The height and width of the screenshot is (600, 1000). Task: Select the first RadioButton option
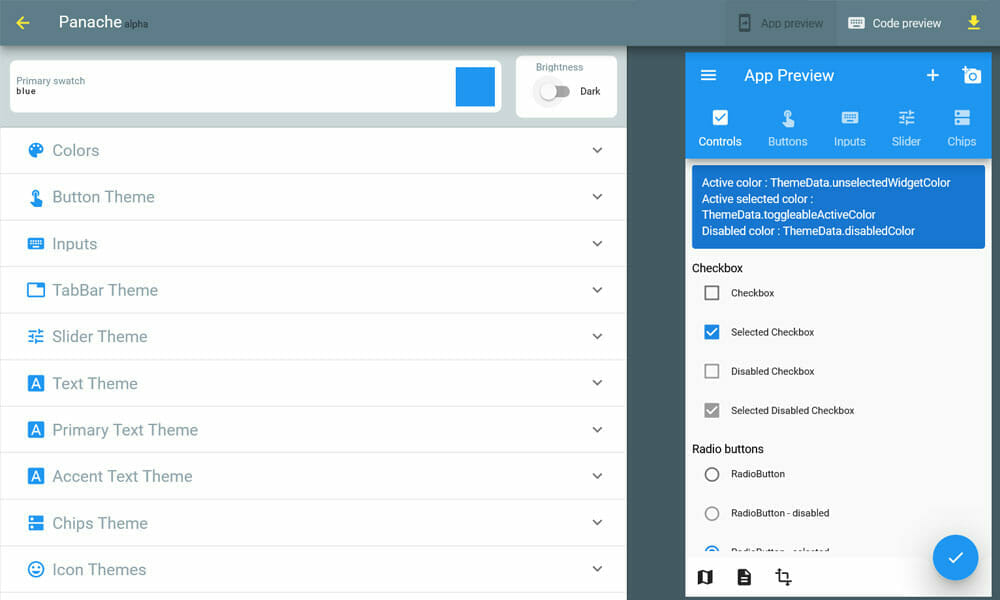(712, 474)
